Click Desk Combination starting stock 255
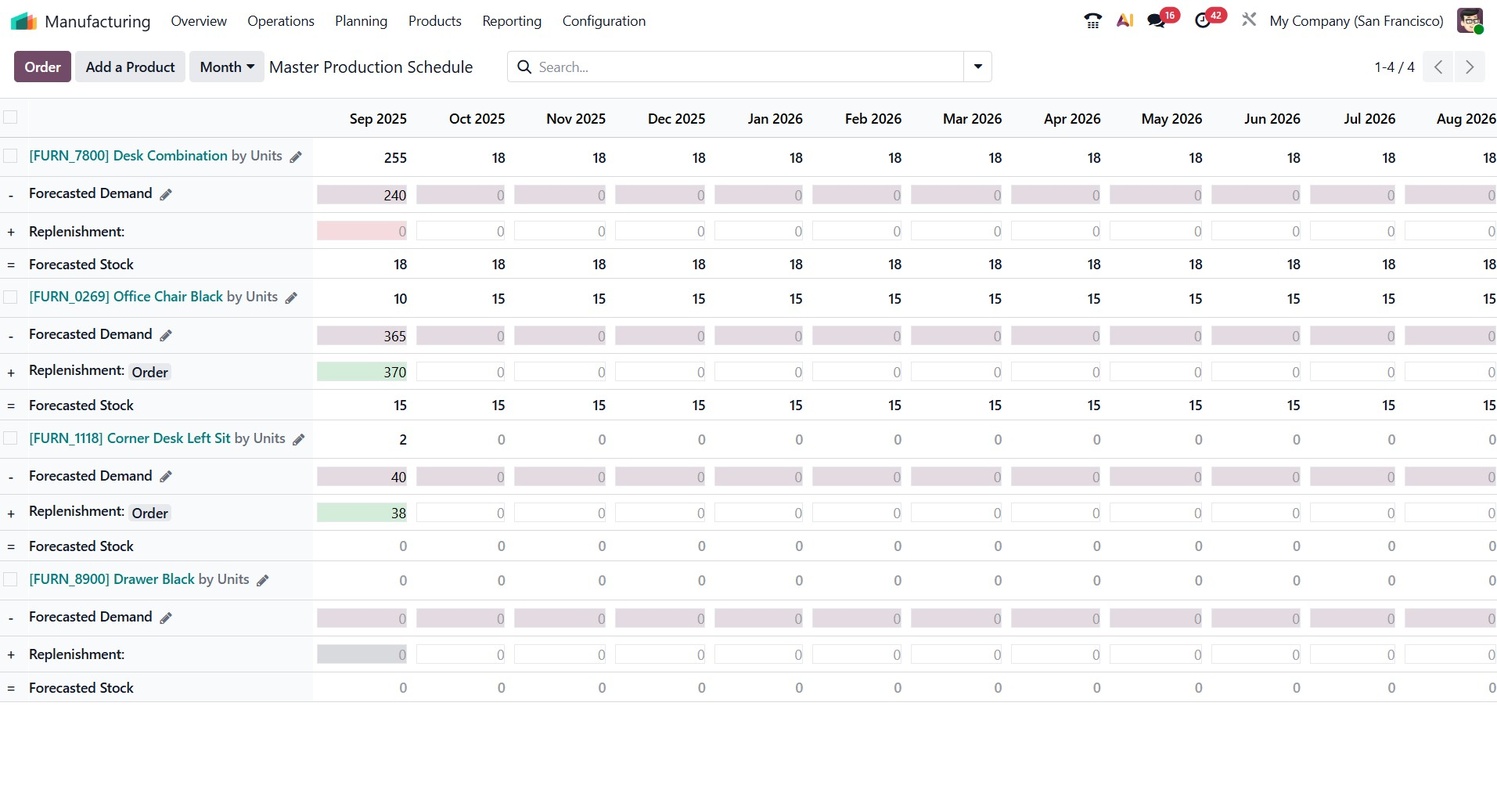The width and height of the screenshot is (1497, 800). coord(395,158)
